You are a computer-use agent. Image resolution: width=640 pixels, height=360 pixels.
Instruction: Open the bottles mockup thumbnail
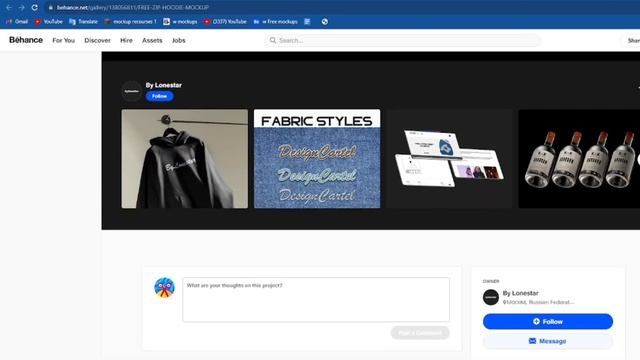coord(579,159)
